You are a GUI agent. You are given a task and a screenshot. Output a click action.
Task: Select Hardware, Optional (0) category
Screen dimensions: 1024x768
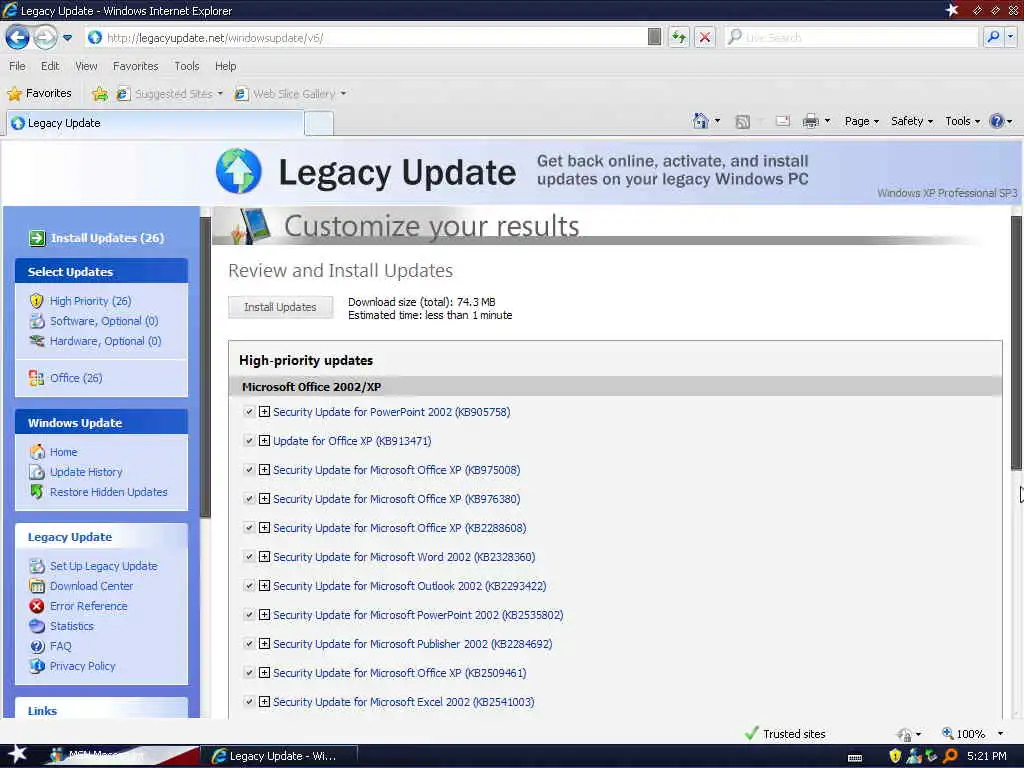95,341
